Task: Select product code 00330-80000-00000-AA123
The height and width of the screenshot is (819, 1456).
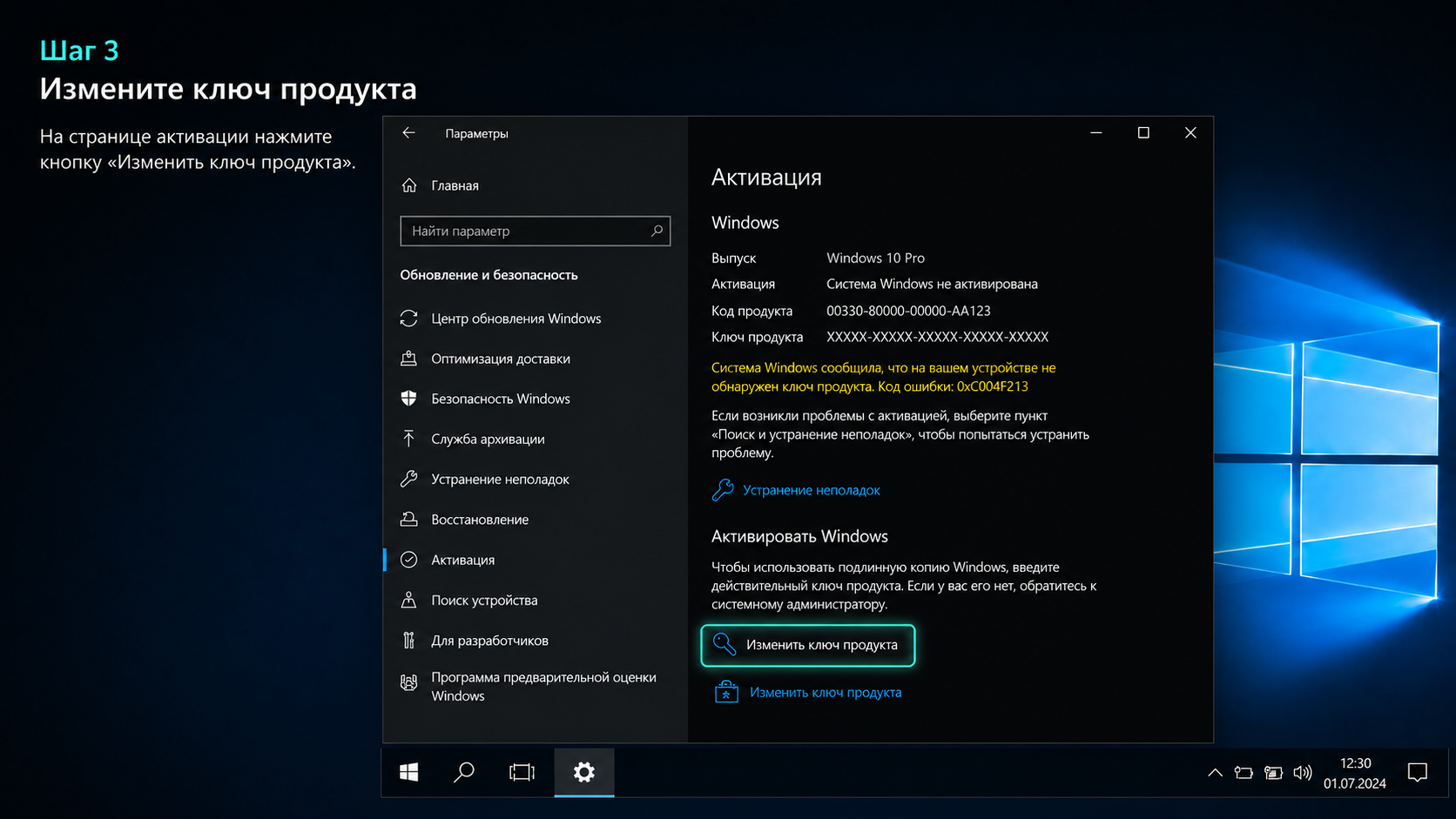Action: [x=908, y=311]
